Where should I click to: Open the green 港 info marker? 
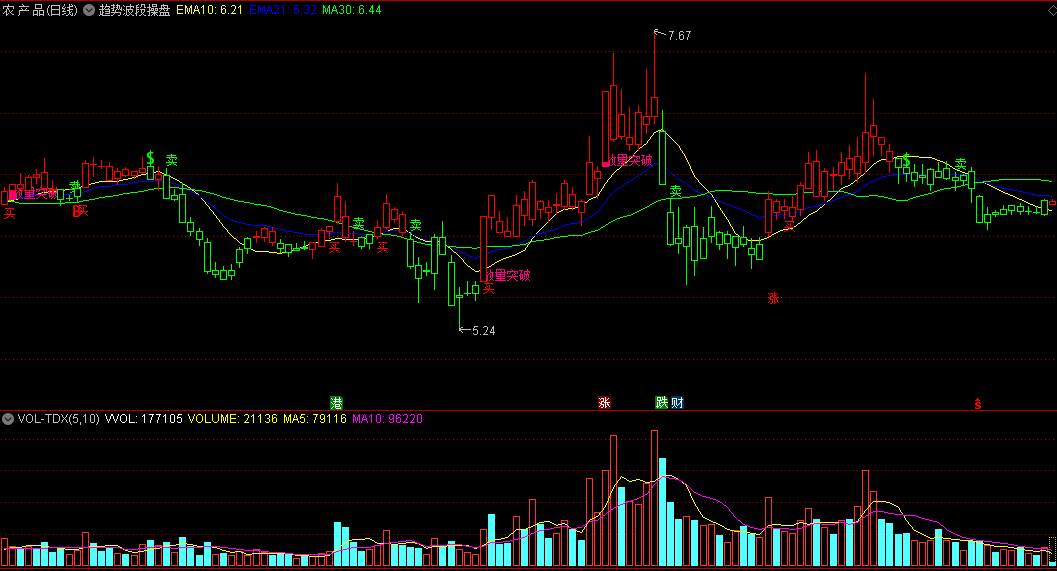pyautogui.click(x=336, y=403)
